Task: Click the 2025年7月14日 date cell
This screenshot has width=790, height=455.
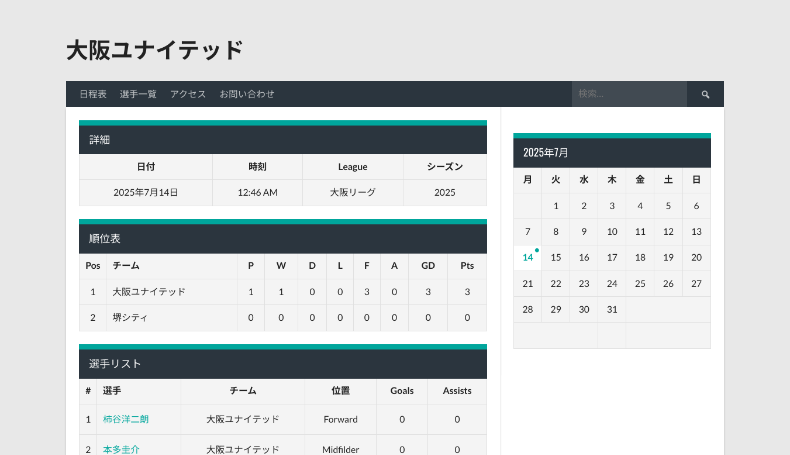Action: (x=146, y=192)
